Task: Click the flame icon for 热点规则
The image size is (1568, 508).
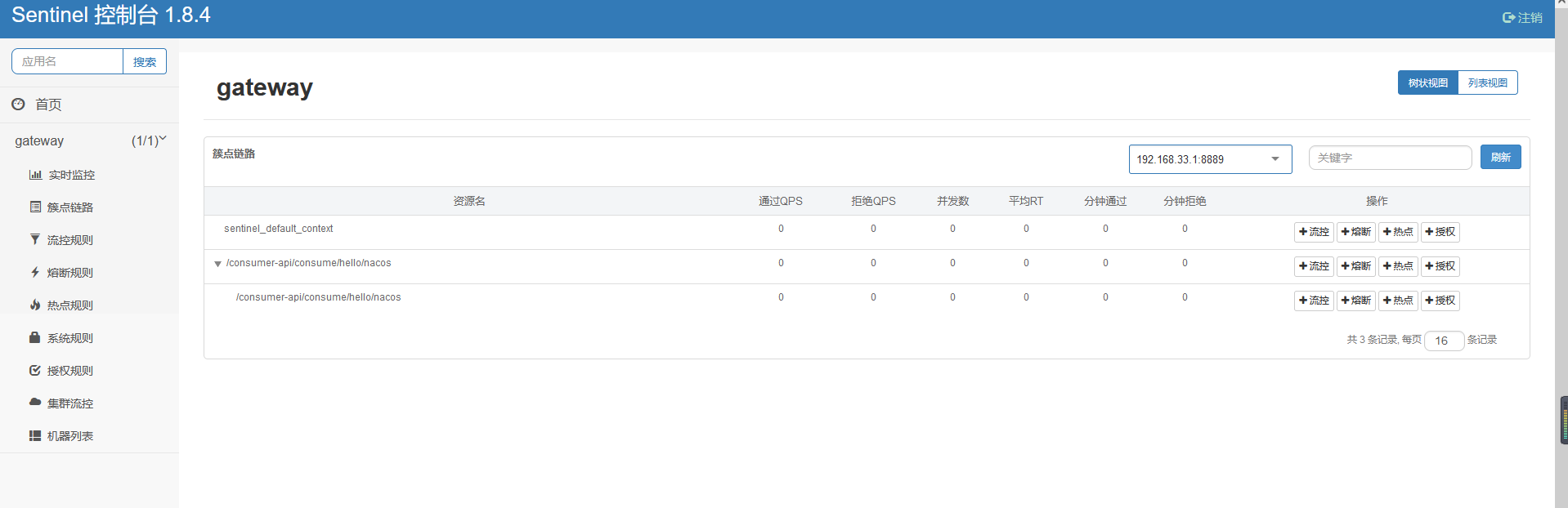Action: (35, 305)
